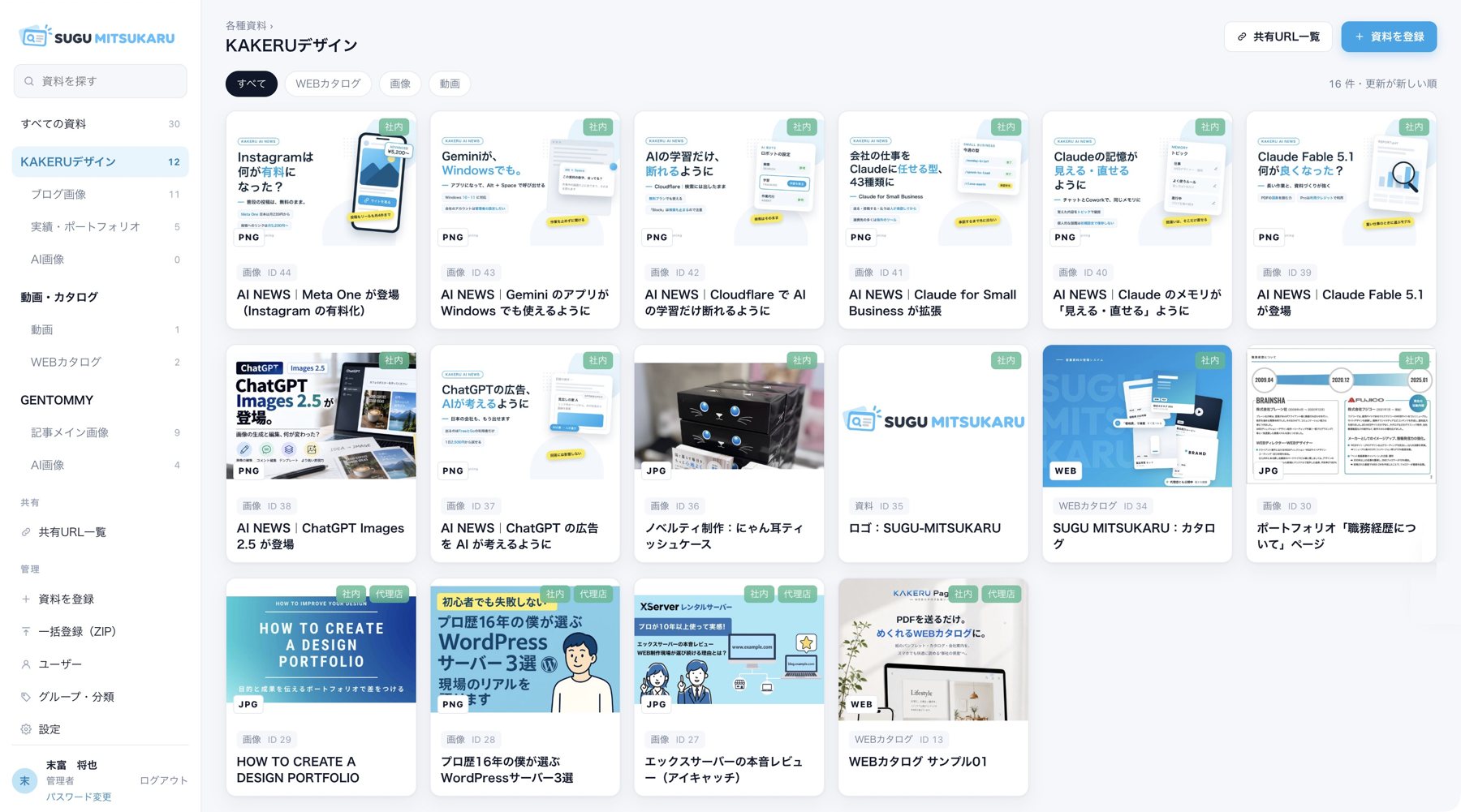Open AI画像 under GENTOMMY
Image resolution: width=1461 pixels, height=812 pixels.
click(101, 465)
